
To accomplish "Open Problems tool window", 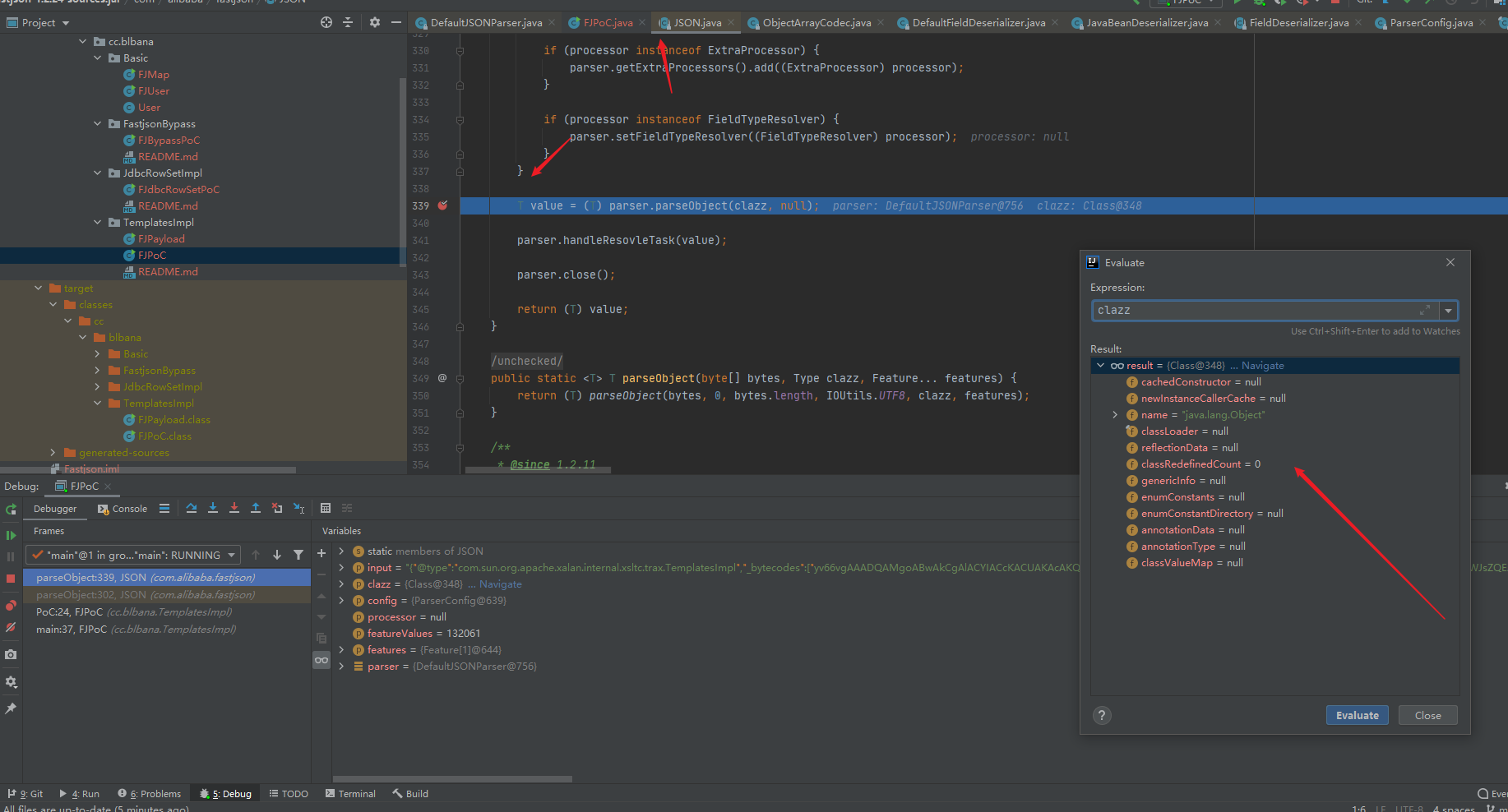I will pos(150,794).
